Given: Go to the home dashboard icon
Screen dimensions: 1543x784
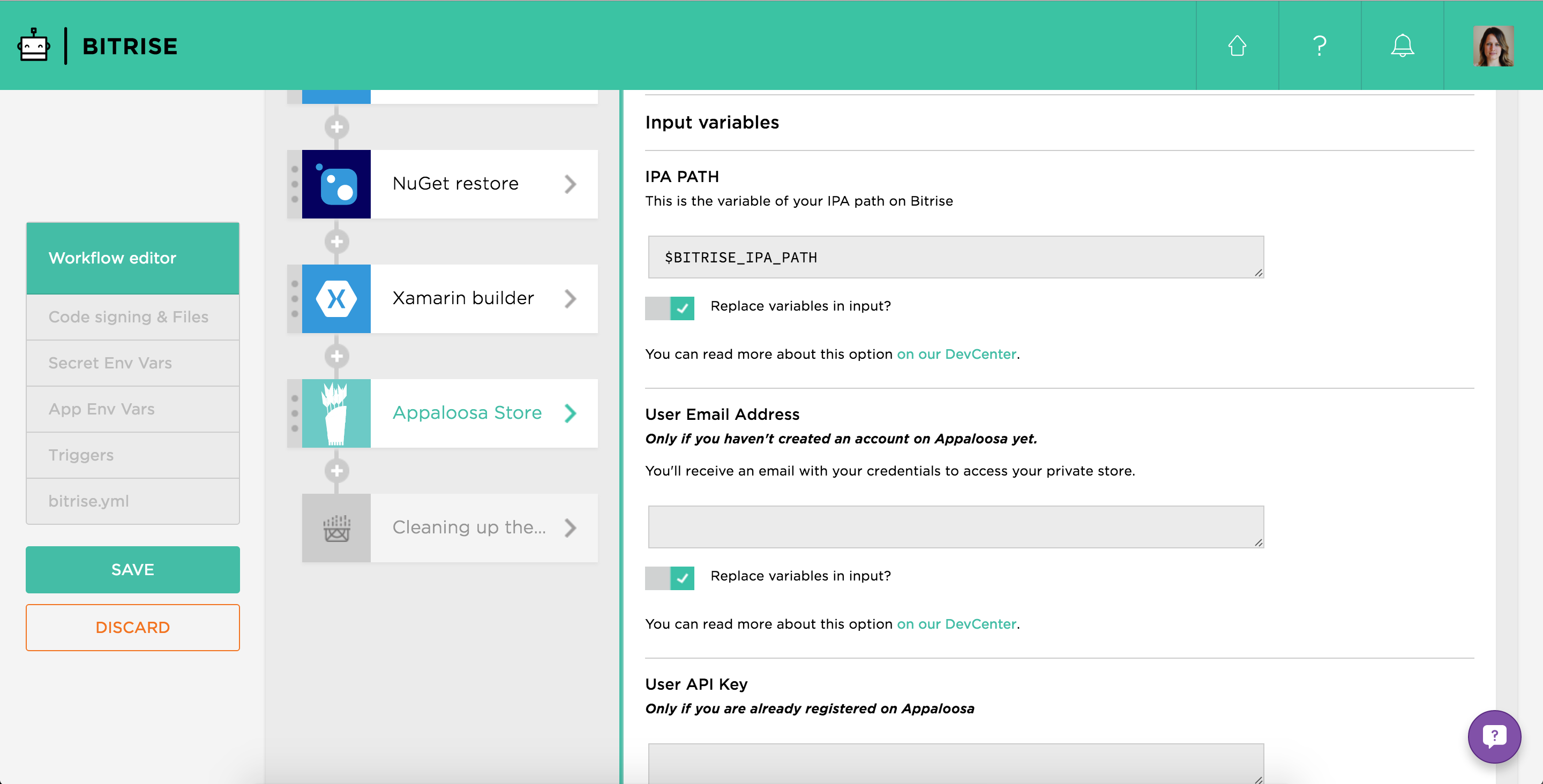Looking at the screenshot, I should (x=1237, y=46).
